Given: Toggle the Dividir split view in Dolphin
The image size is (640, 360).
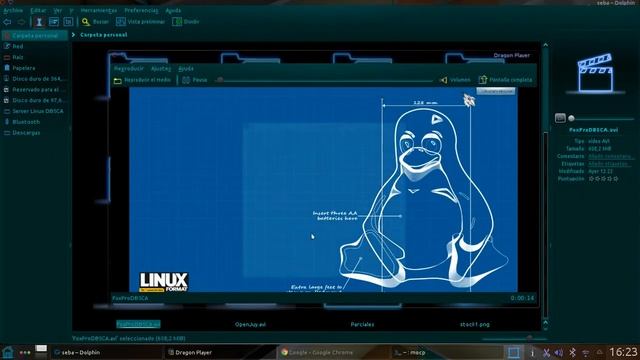Looking at the screenshot, I should pyautogui.click(x=186, y=22).
